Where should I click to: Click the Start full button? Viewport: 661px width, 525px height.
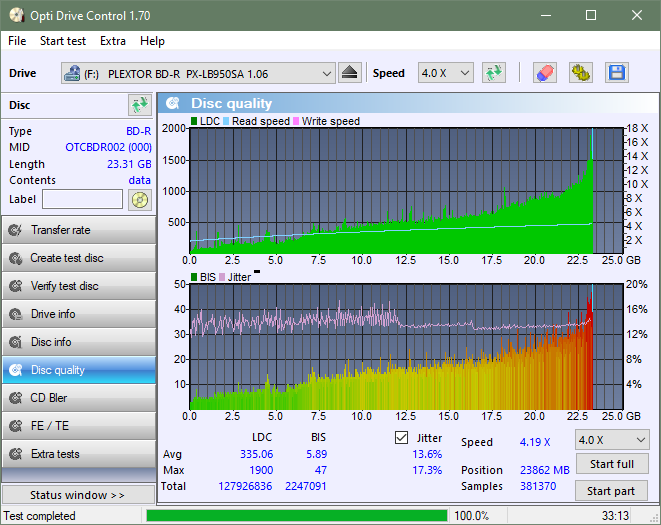click(611, 464)
